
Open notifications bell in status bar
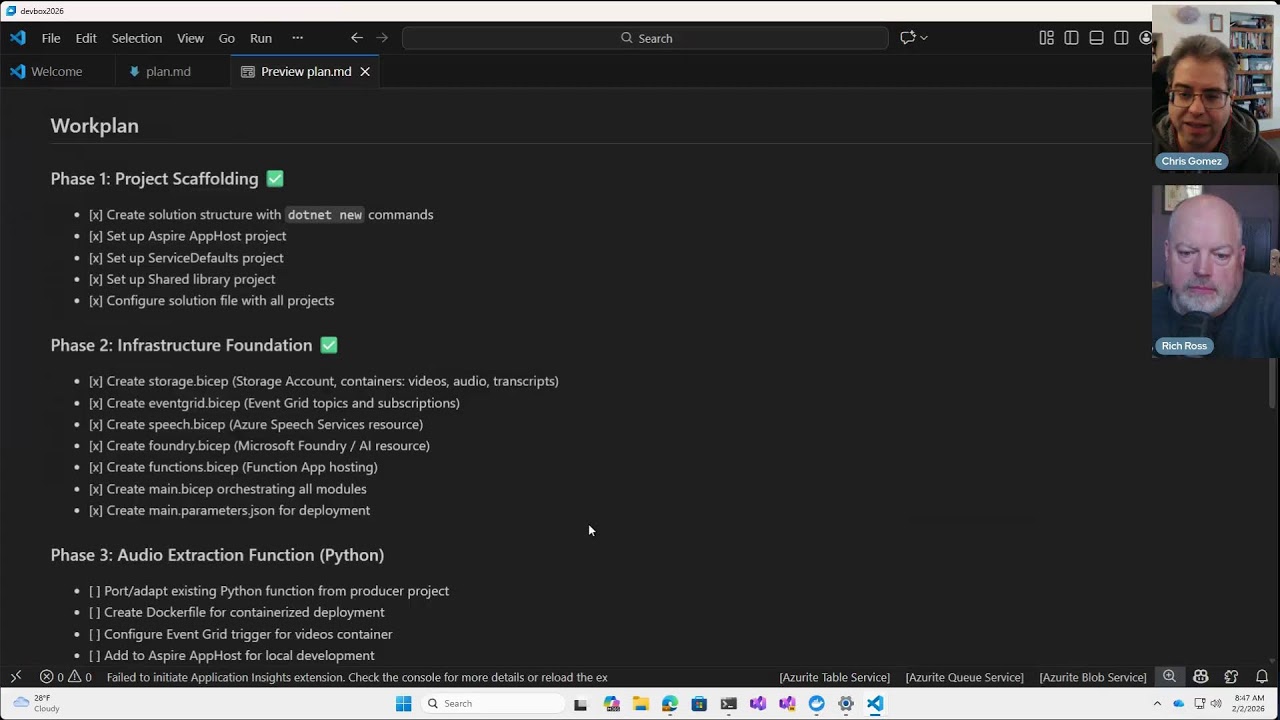point(1262,677)
